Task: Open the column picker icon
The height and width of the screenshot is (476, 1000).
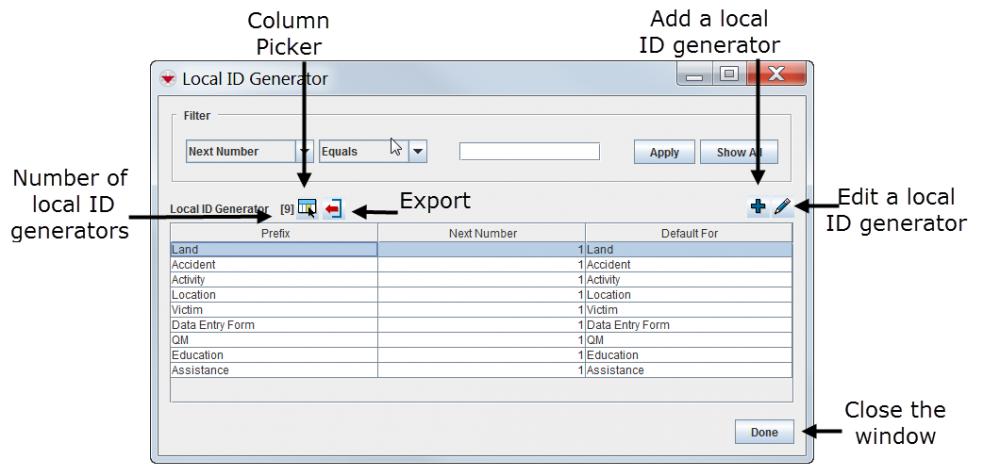Action: 307,207
